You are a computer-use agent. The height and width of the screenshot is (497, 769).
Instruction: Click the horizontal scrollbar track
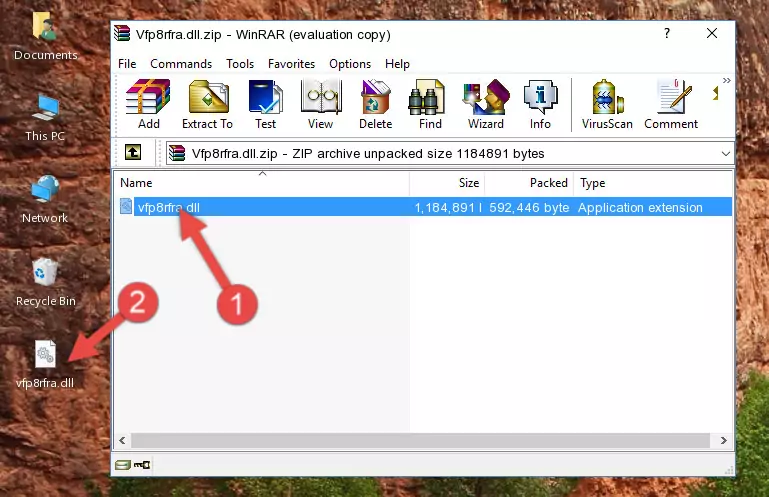[420, 441]
